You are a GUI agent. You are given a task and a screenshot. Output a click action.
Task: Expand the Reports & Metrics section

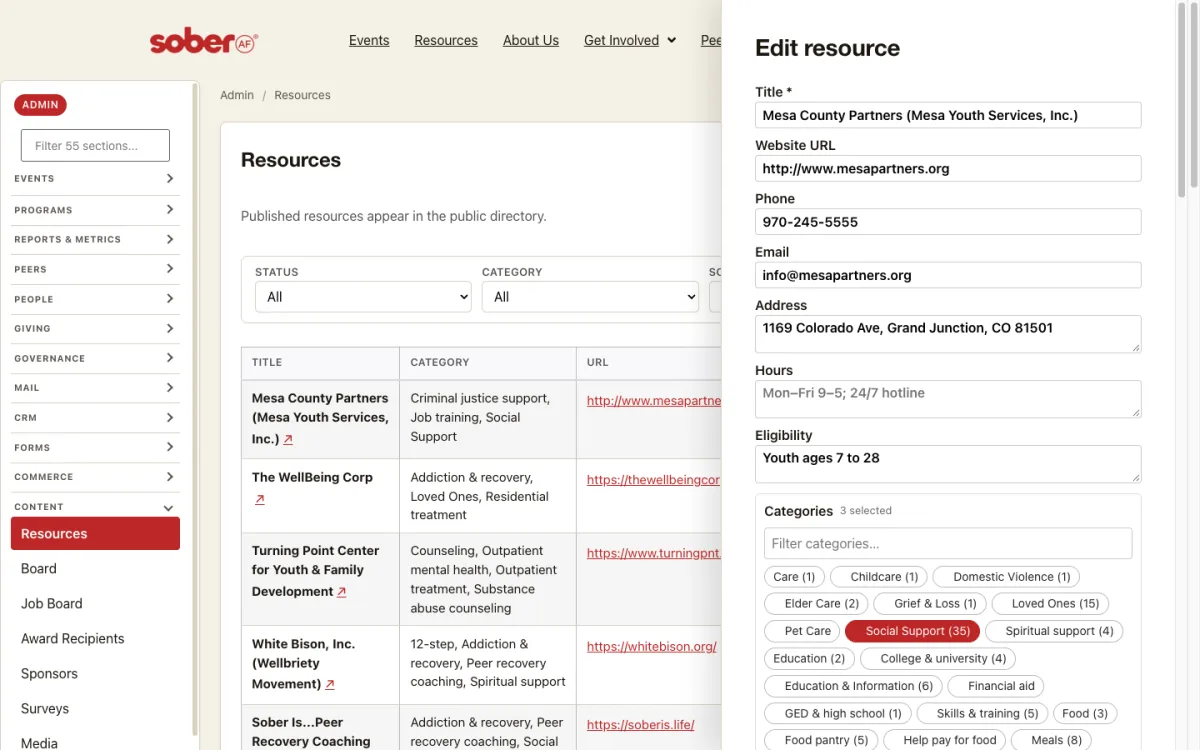[x=95, y=240]
